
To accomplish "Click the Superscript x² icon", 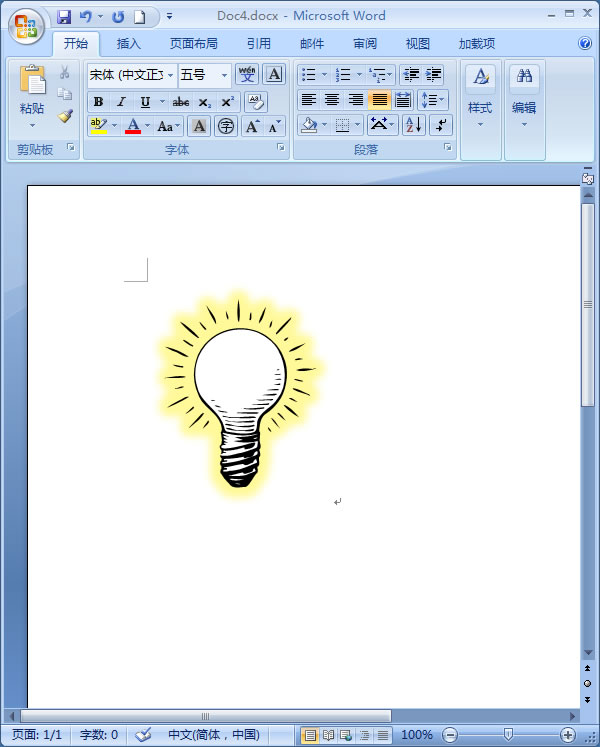I will click(228, 102).
